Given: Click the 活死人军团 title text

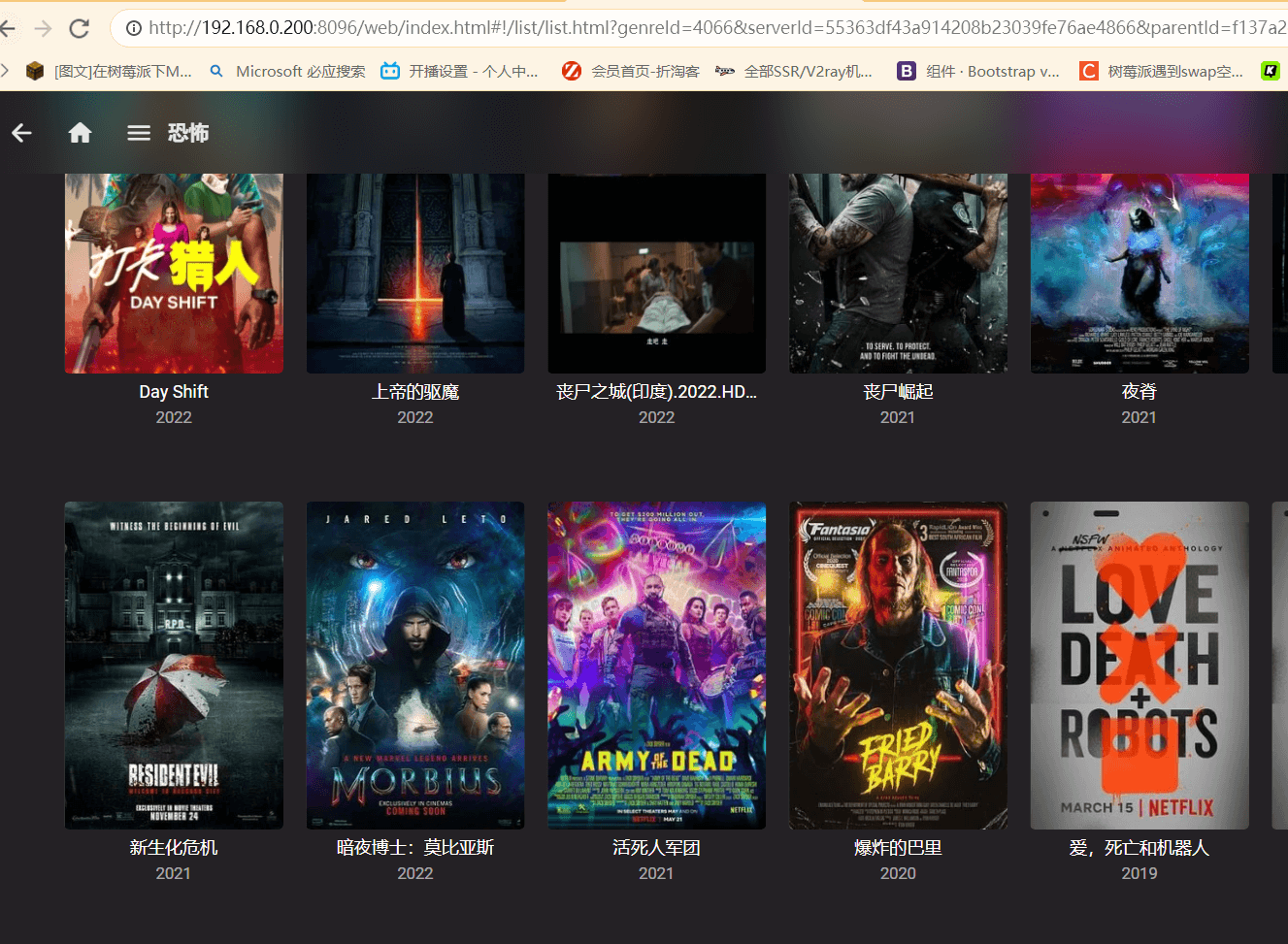Looking at the screenshot, I should point(656,848).
